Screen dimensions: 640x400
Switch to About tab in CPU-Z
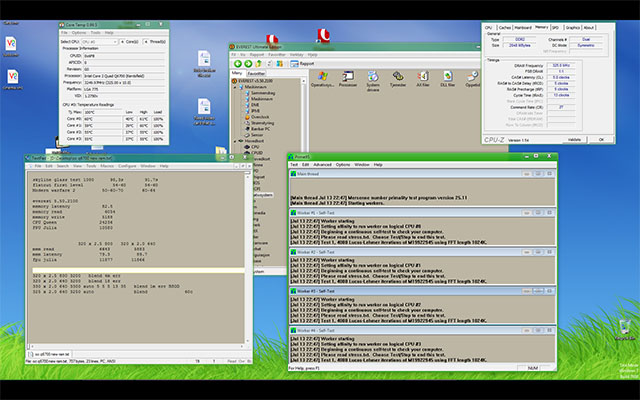(589, 28)
